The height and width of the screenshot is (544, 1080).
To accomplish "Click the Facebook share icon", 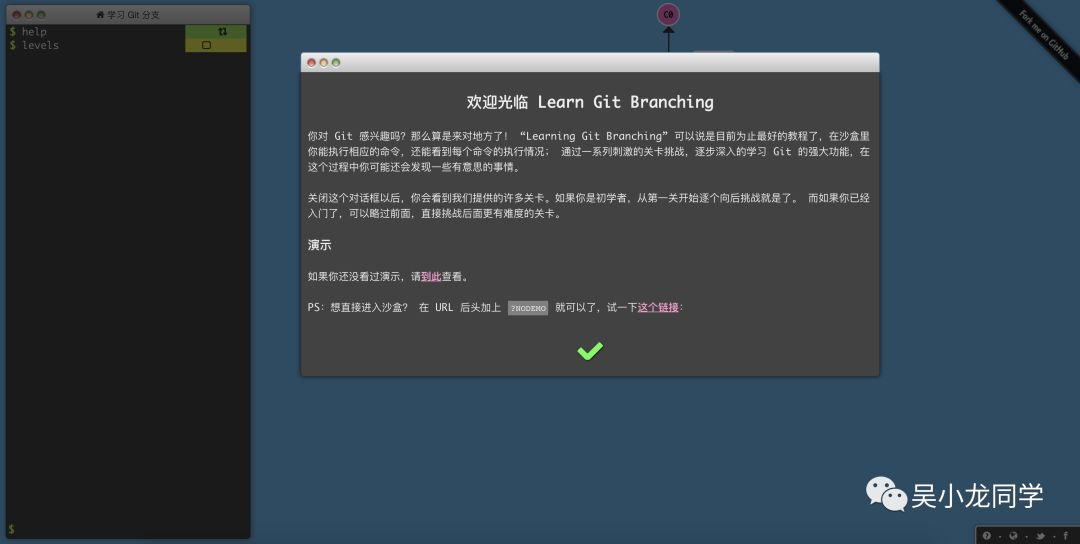I will [1066, 536].
